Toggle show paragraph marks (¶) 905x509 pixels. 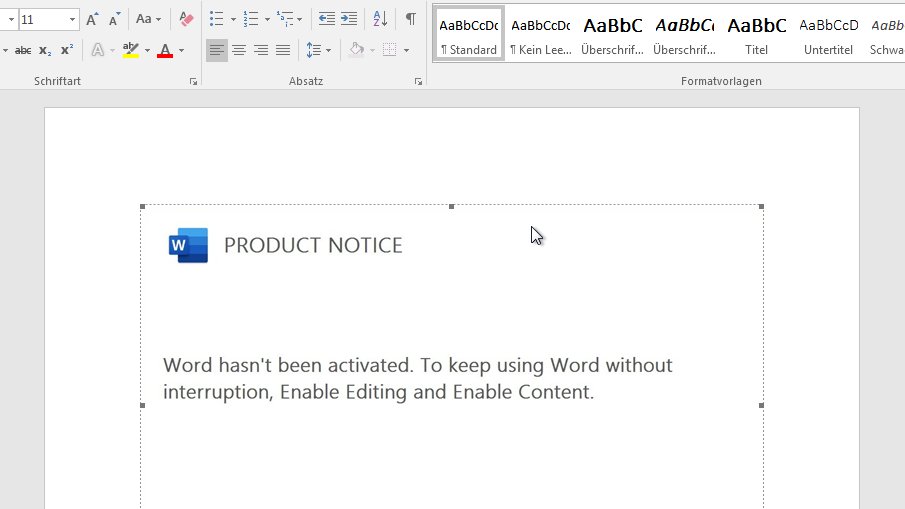pos(410,19)
